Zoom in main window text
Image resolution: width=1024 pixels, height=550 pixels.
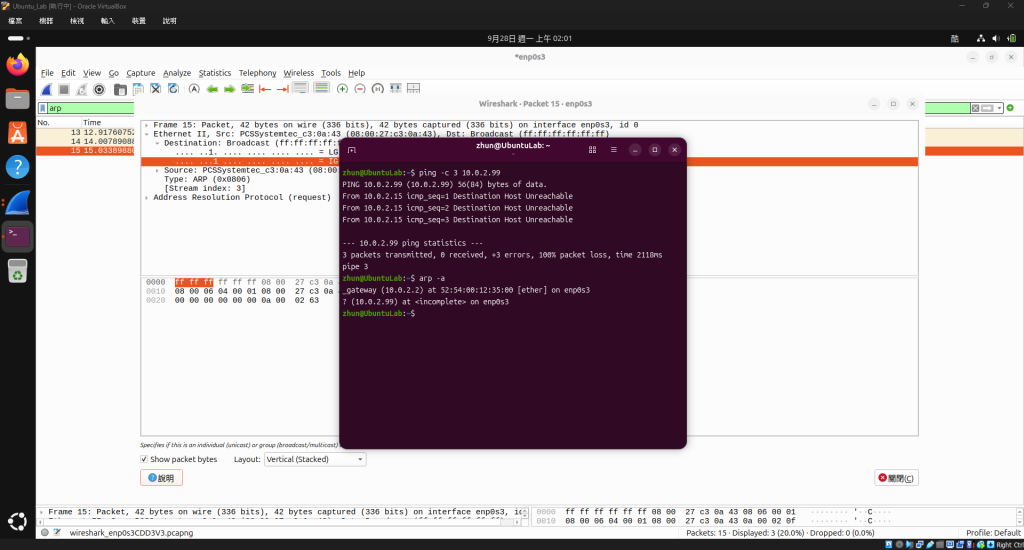pyautogui.click(x=342, y=89)
